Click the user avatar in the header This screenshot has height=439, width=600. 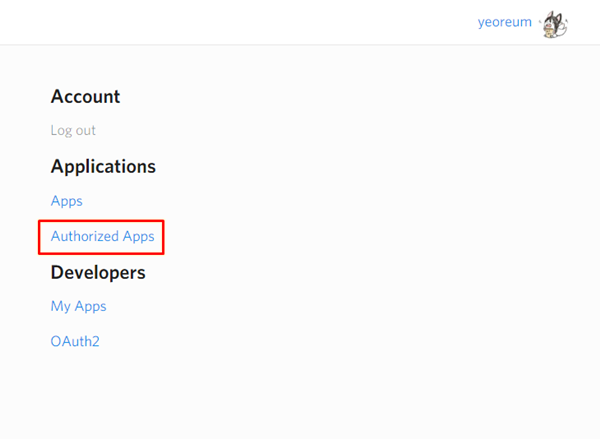(554, 24)
